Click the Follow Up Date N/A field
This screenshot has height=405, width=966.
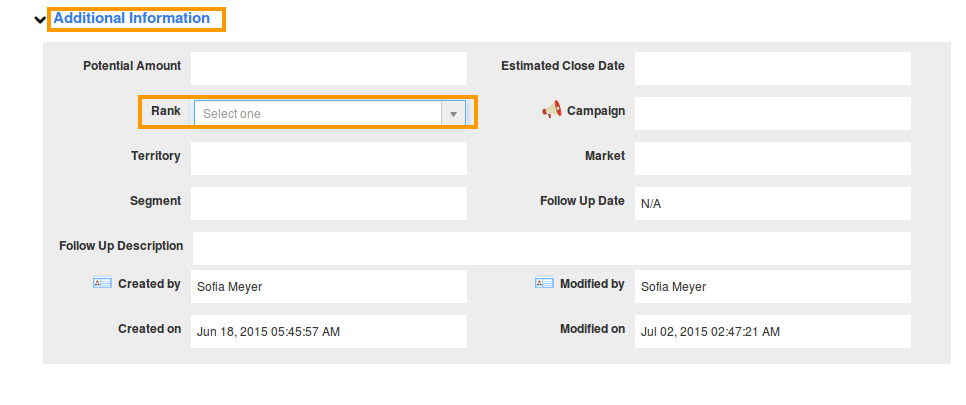[773, 203]
